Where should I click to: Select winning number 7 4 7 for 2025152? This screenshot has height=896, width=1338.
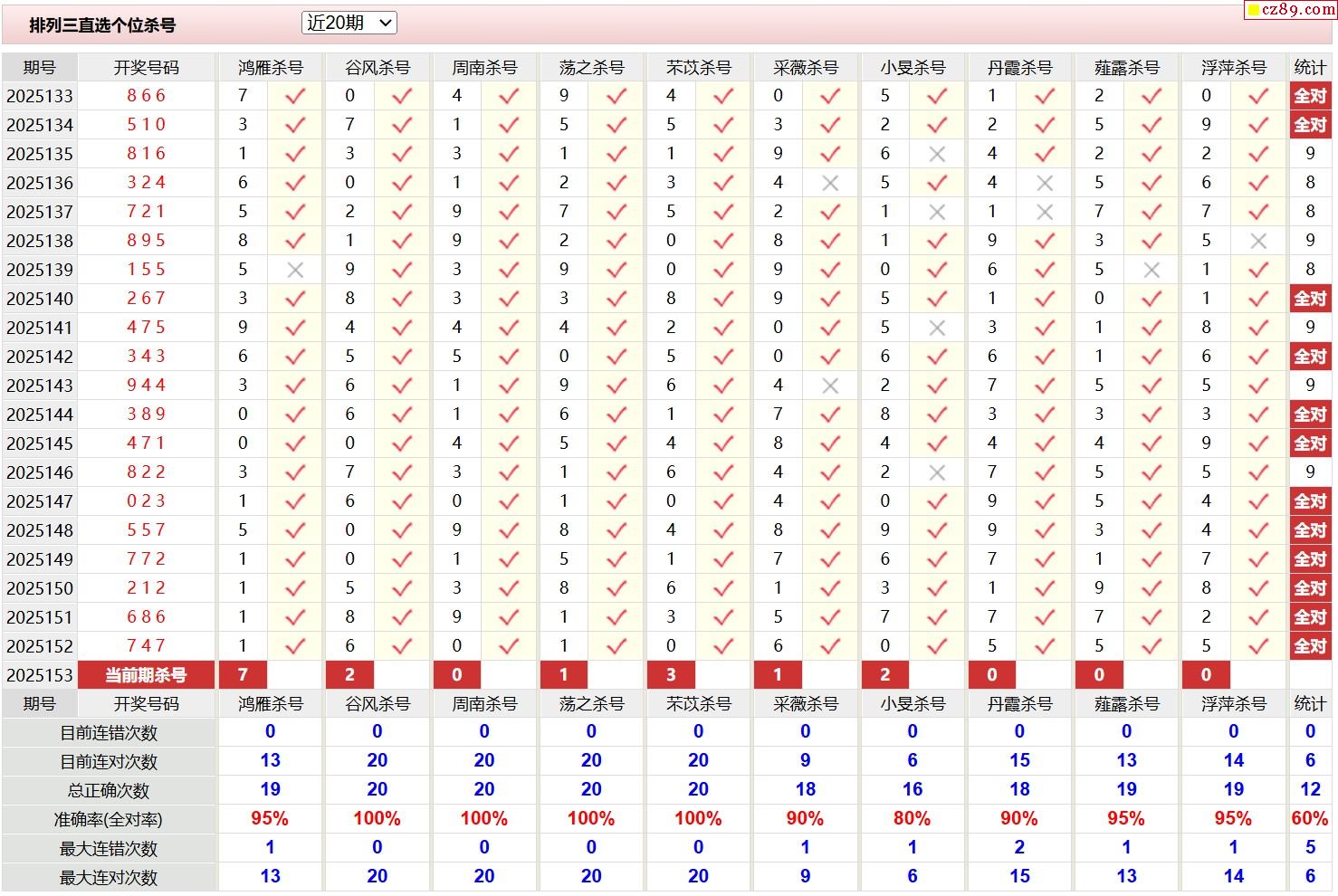(x=147, y=646)
